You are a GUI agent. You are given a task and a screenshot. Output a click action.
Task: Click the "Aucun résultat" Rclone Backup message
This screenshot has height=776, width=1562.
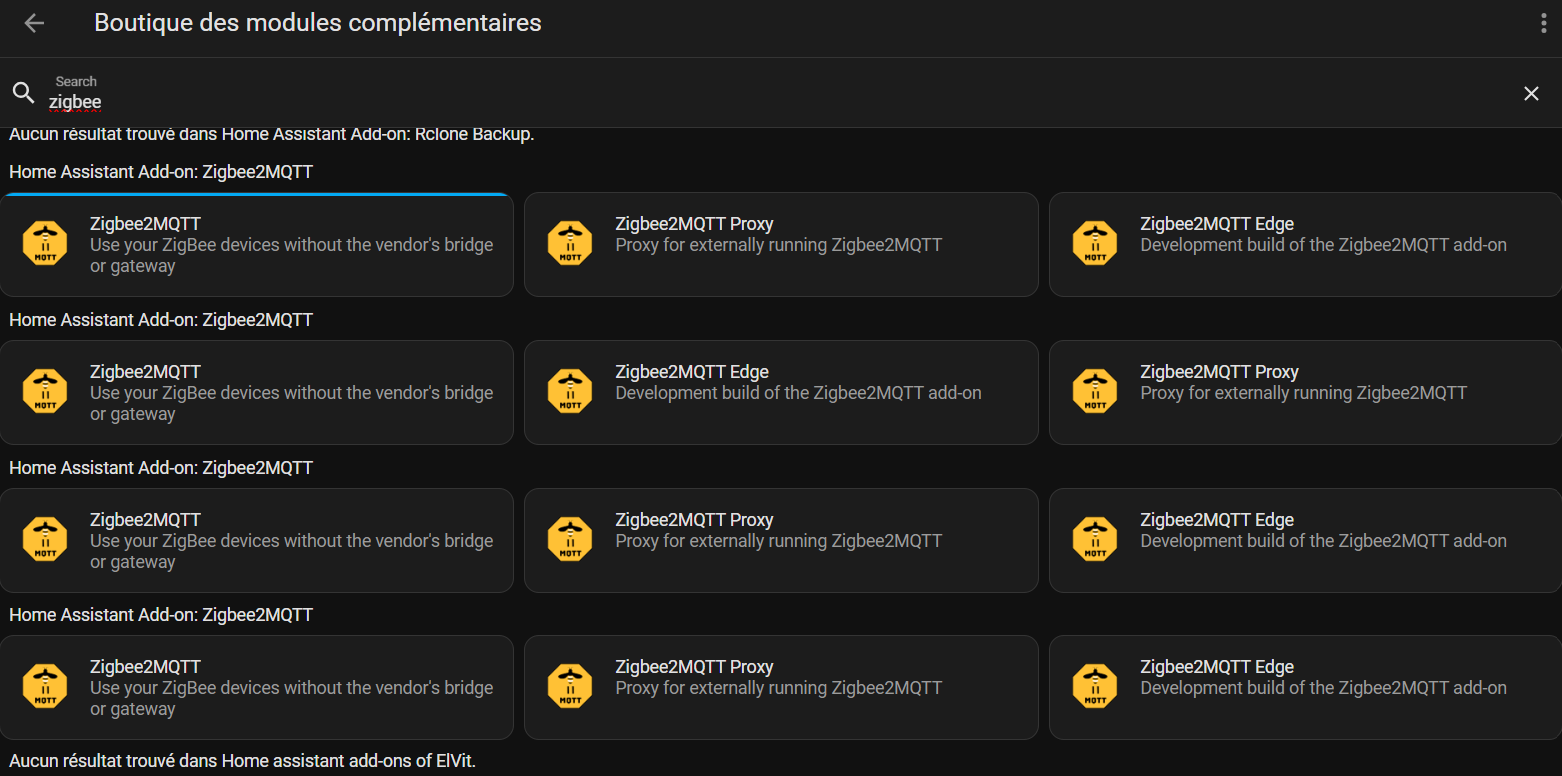[272, 134]
